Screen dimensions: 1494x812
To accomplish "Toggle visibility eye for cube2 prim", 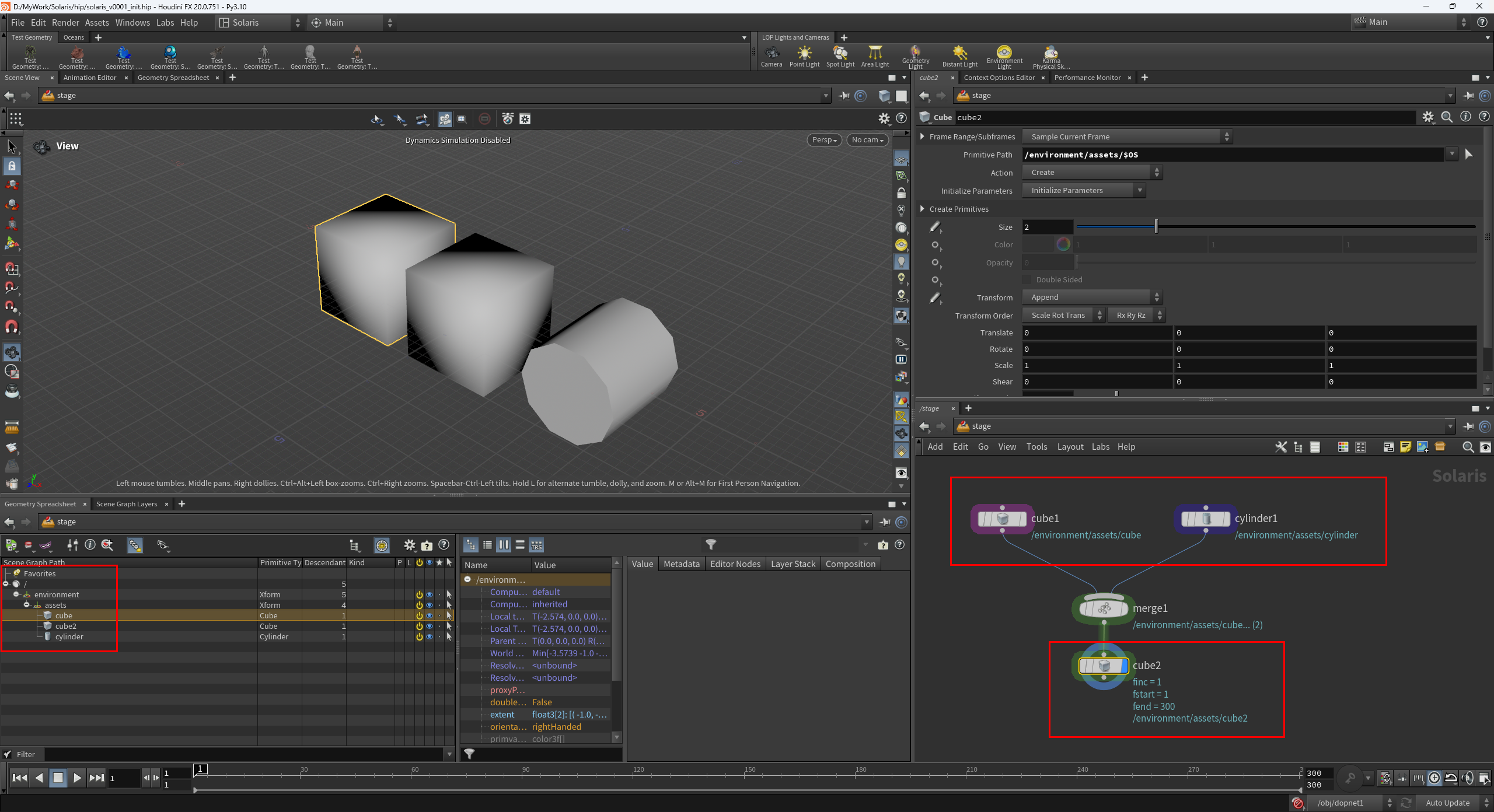I will tap(430, 626).
